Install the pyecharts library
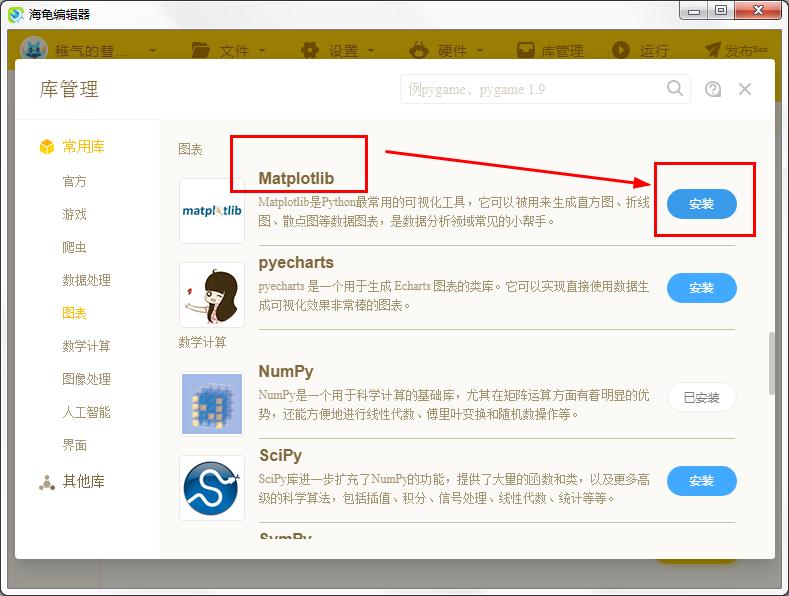Viewport: 789px width, 596px height. pos(701,288)
